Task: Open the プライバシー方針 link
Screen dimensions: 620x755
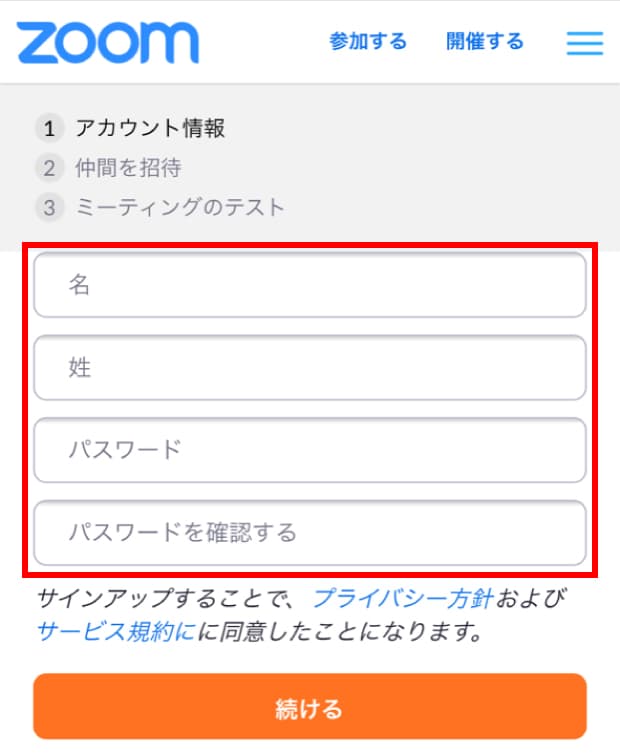Action: point(403,599)
